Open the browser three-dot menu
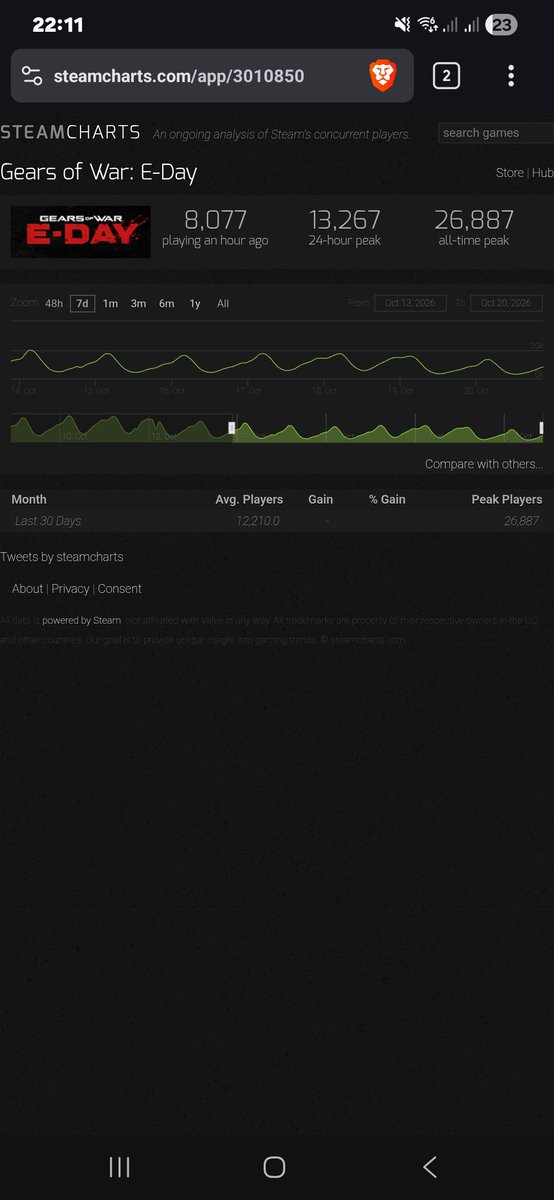The image size is (554, 1200). coord(511,76)
